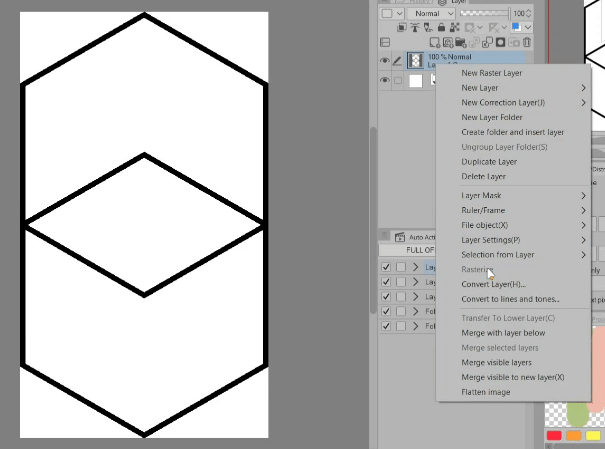Open the Normal blending mode dropdown
This screenshot has width=605, height=449.
434,13
